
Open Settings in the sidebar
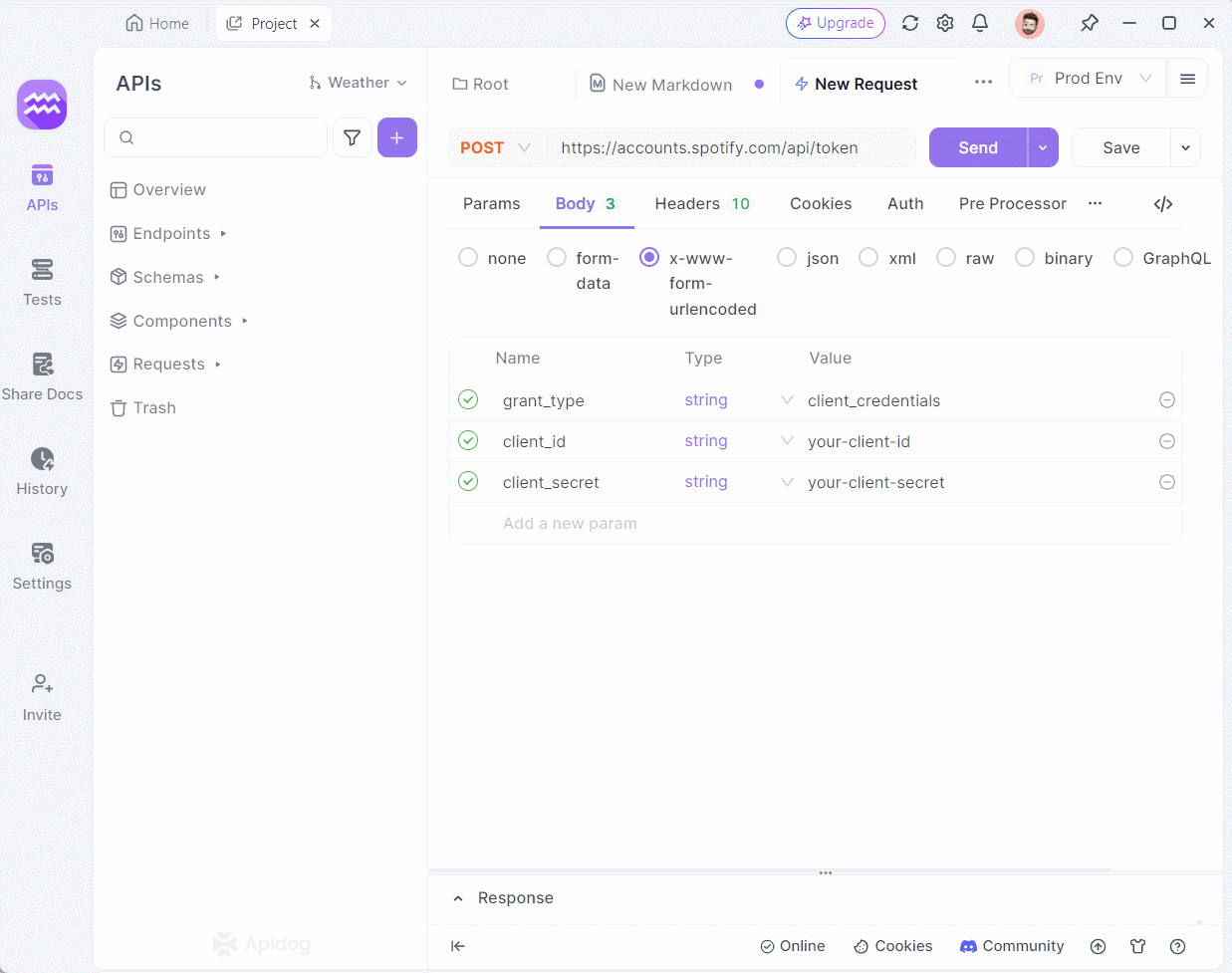point(42,567)
